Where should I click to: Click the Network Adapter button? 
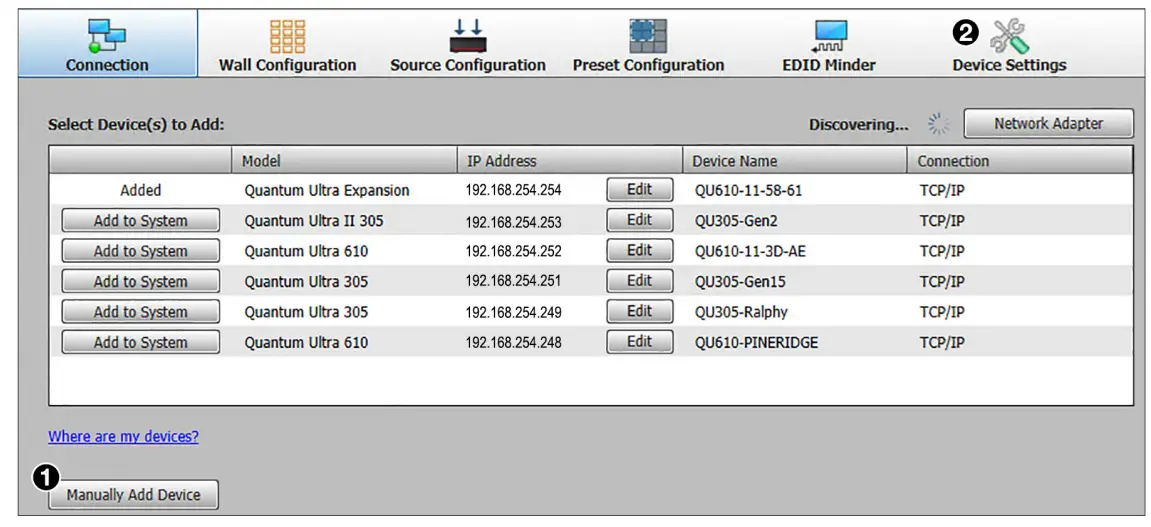pyautogui.click(x=1048, y=123)
